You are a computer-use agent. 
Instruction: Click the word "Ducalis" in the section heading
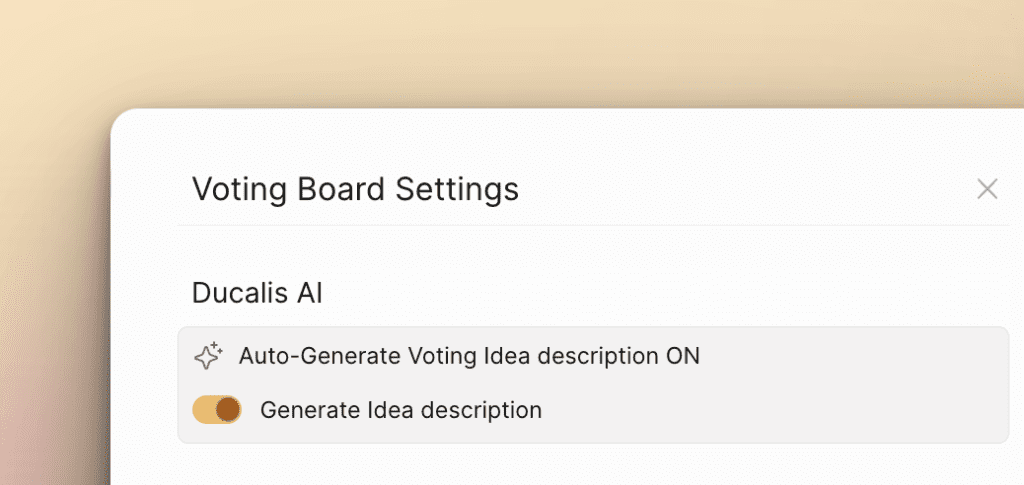(x=240, y=293)
